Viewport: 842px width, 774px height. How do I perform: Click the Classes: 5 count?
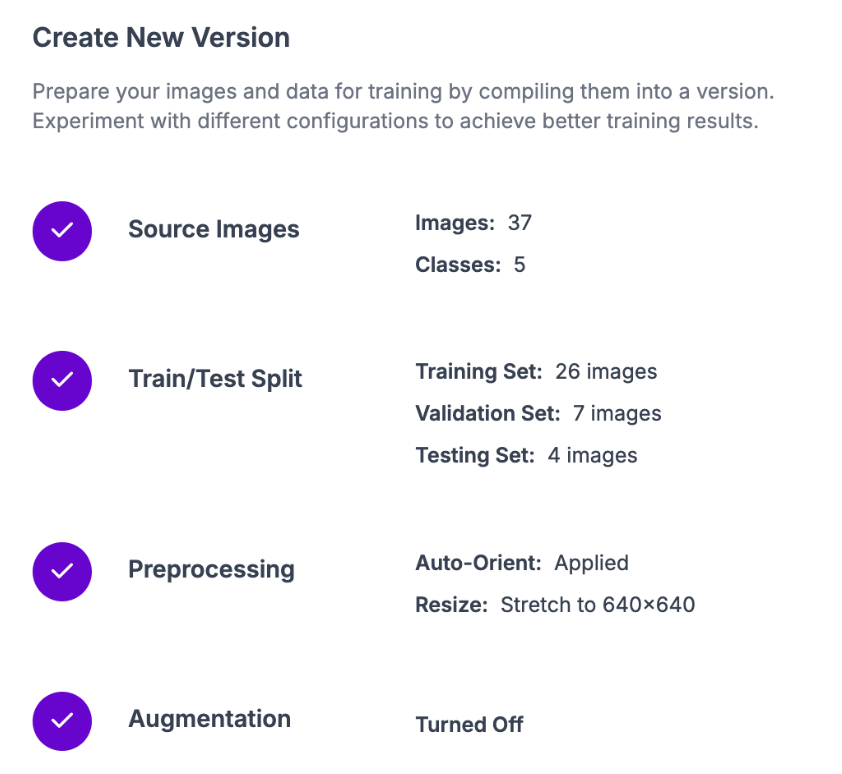click(x=470, y=265)
